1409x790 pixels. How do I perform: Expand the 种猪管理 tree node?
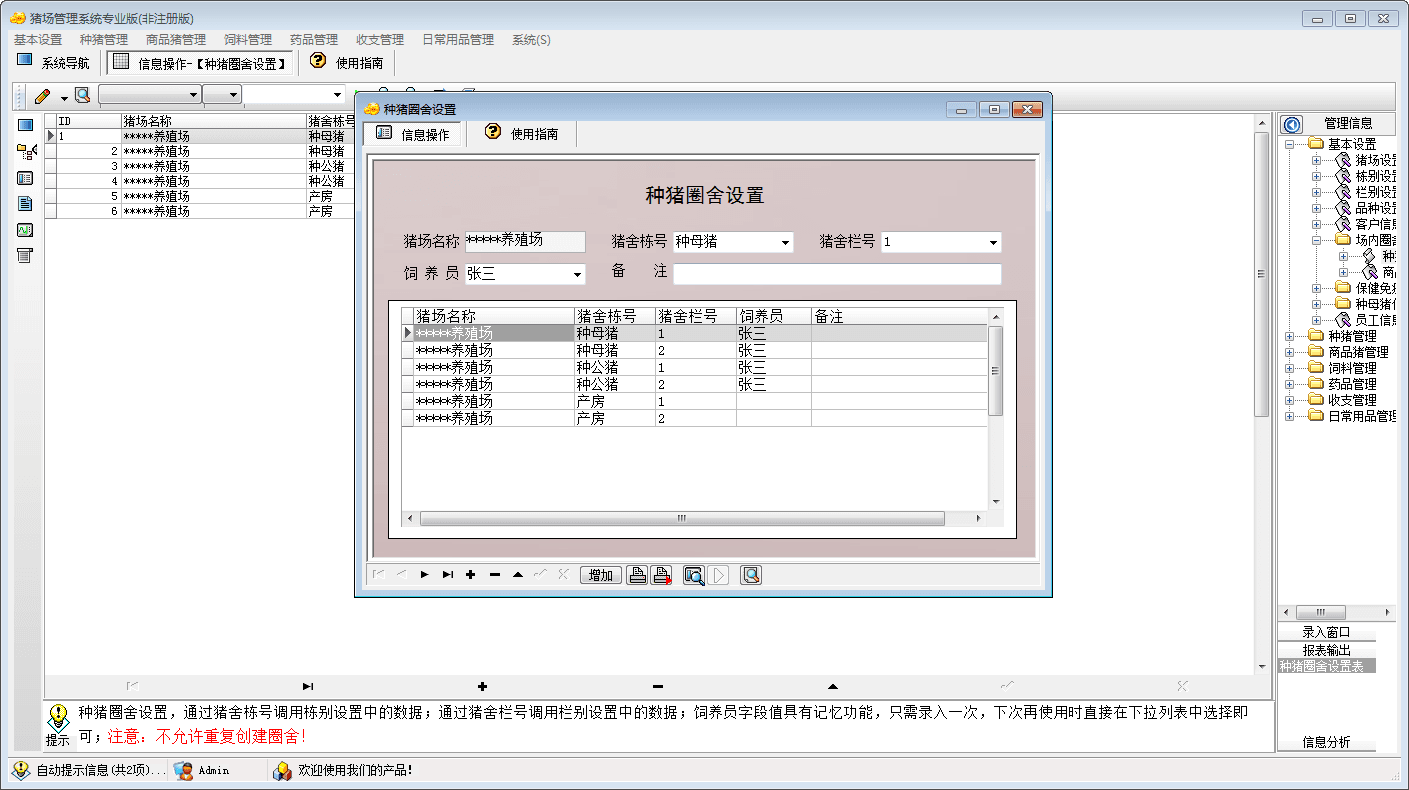click(1290, 336)
